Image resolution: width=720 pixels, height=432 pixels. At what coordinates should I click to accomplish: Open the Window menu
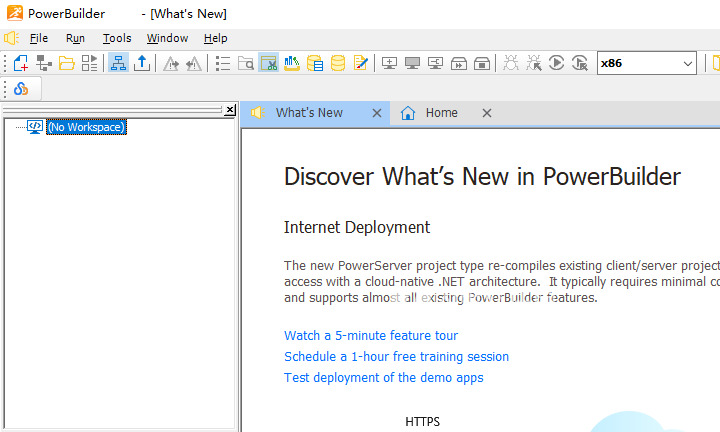click(x=167, y=38)
